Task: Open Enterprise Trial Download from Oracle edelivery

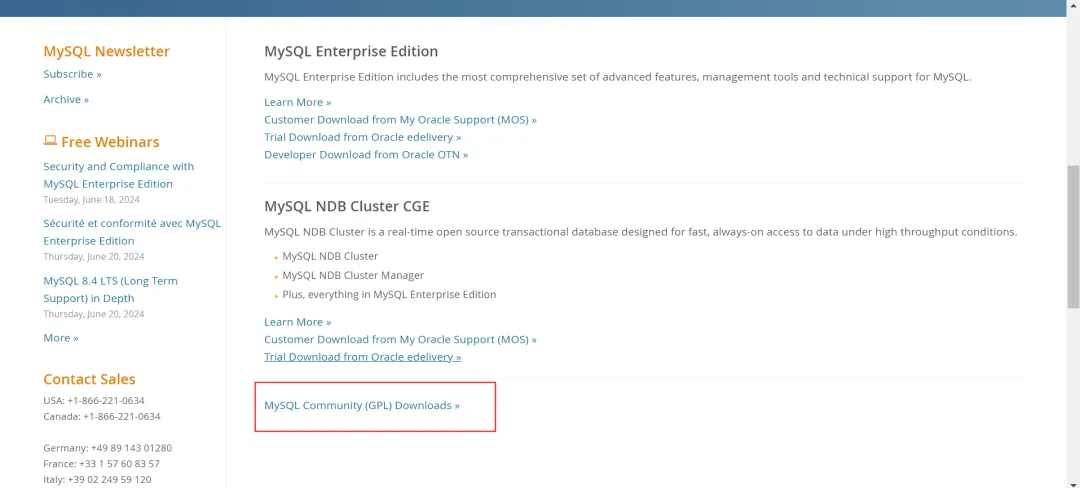Action: point(363,137)
